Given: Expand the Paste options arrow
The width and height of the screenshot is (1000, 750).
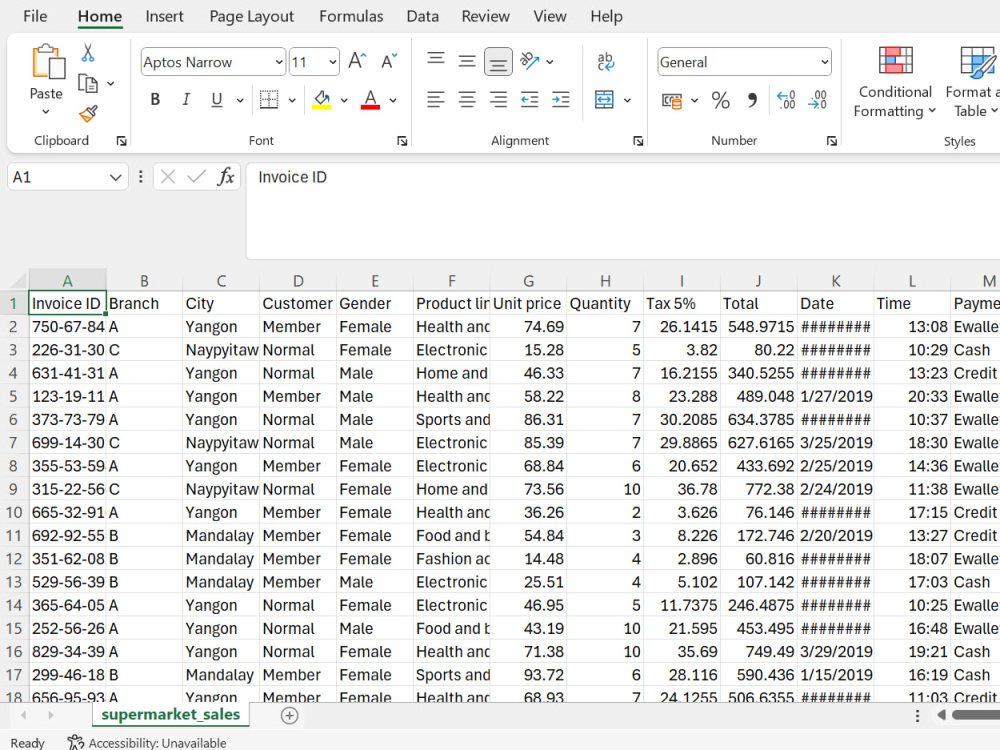Looking at the screenshot, I should 46,112.
